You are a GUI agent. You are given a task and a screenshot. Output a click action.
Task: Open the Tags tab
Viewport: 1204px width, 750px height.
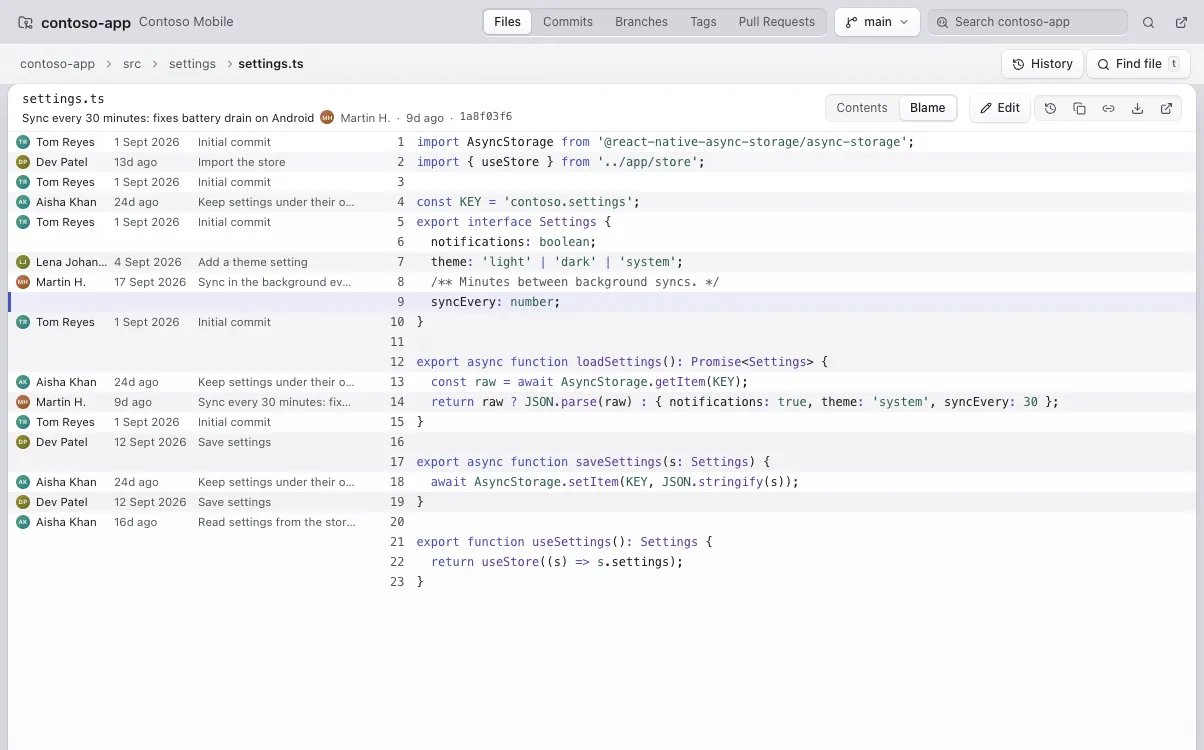(x=703, y=22)
